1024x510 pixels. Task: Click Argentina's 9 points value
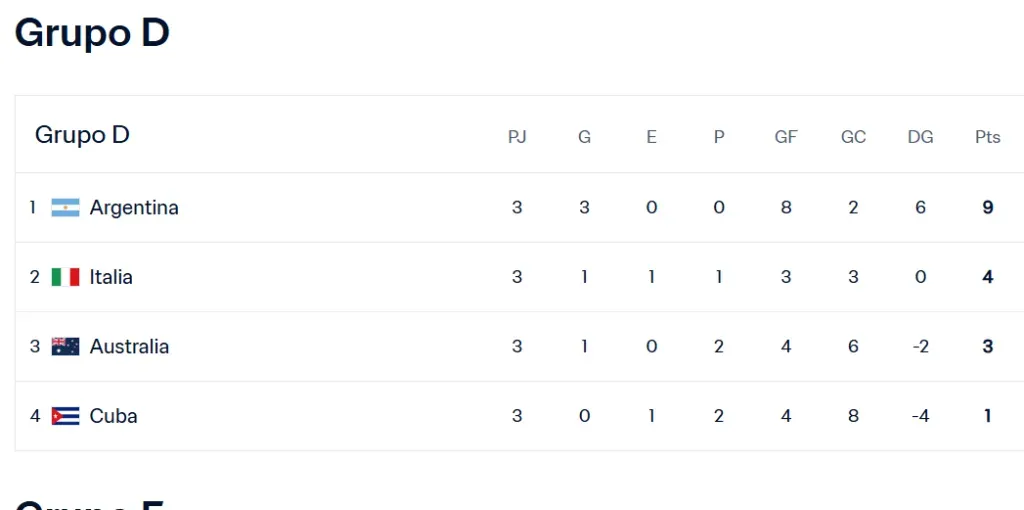988,208
